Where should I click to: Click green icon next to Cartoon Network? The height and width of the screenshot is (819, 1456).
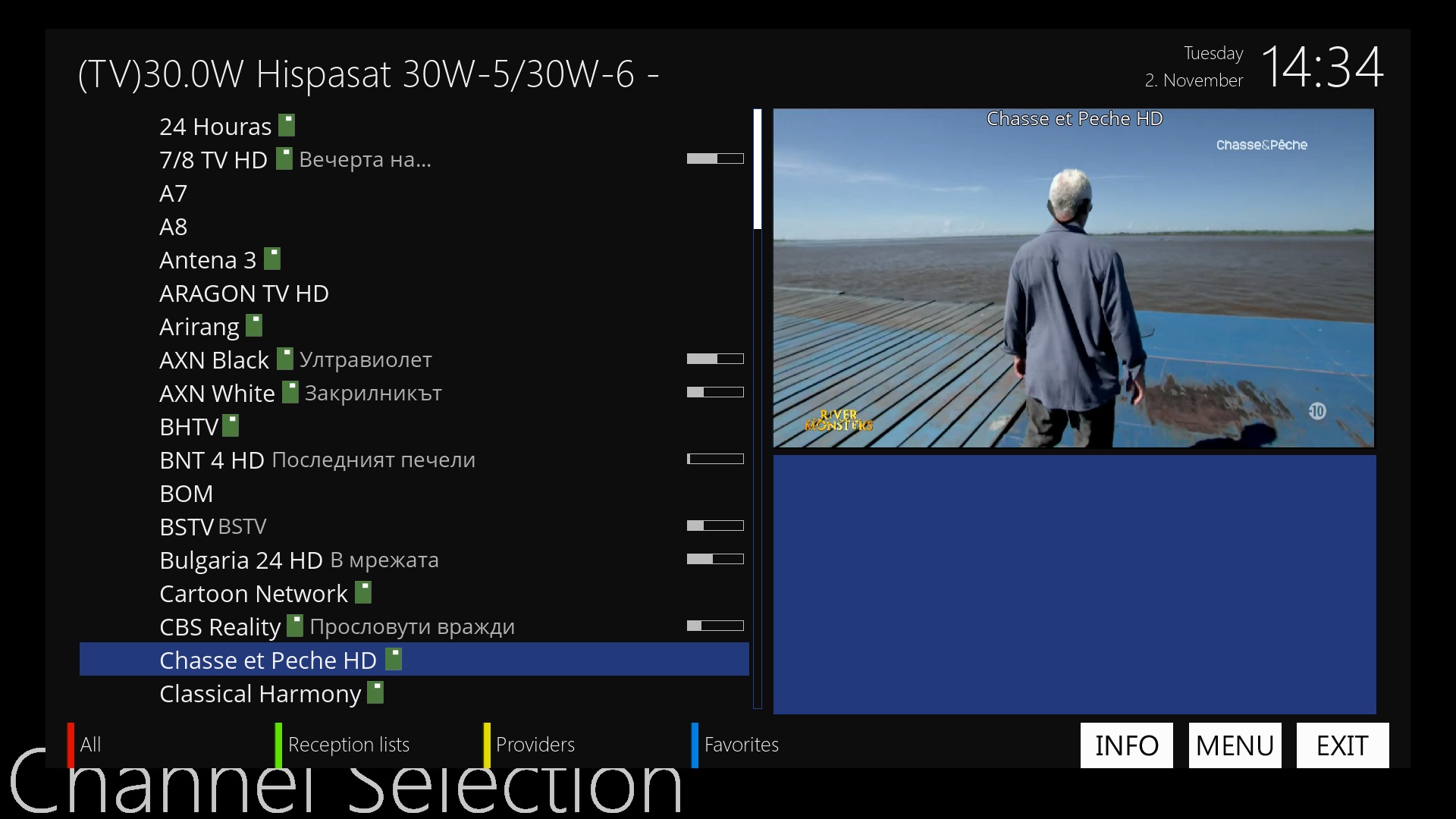[x=363, y=592]
